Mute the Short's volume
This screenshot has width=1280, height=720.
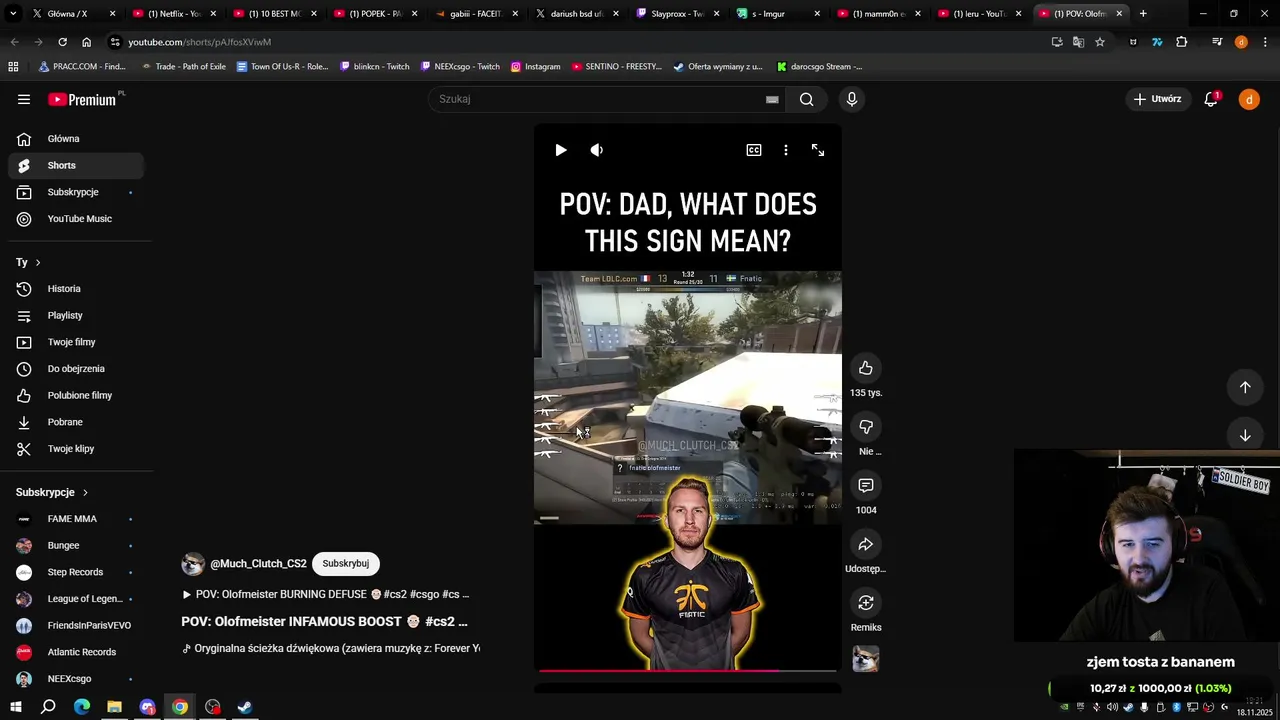597,150
